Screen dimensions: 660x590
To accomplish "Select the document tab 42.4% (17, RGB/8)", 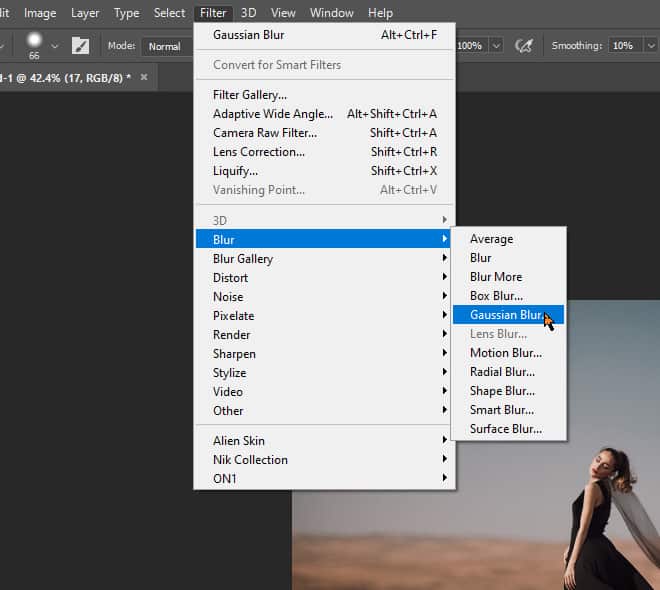I will pos(66,78).
